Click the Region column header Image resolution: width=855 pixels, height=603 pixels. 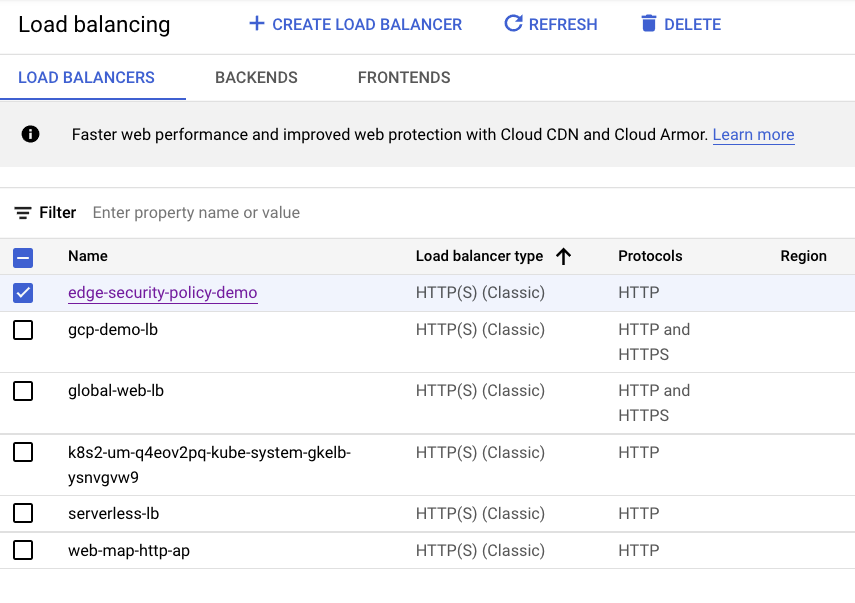click(x=803, y=256)
